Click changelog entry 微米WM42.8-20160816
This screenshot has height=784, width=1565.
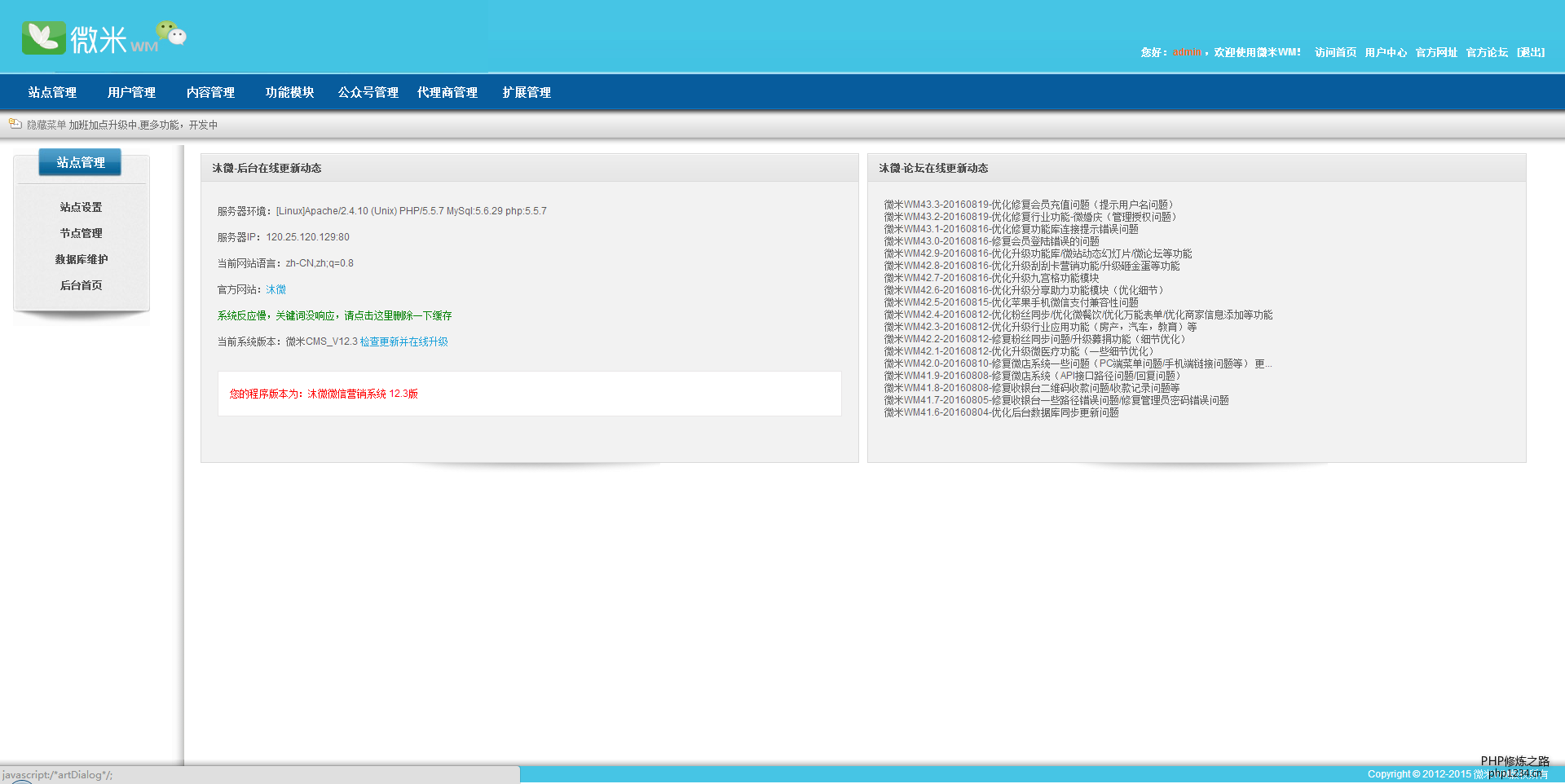pyautogui.click(x=1032, y=266)
